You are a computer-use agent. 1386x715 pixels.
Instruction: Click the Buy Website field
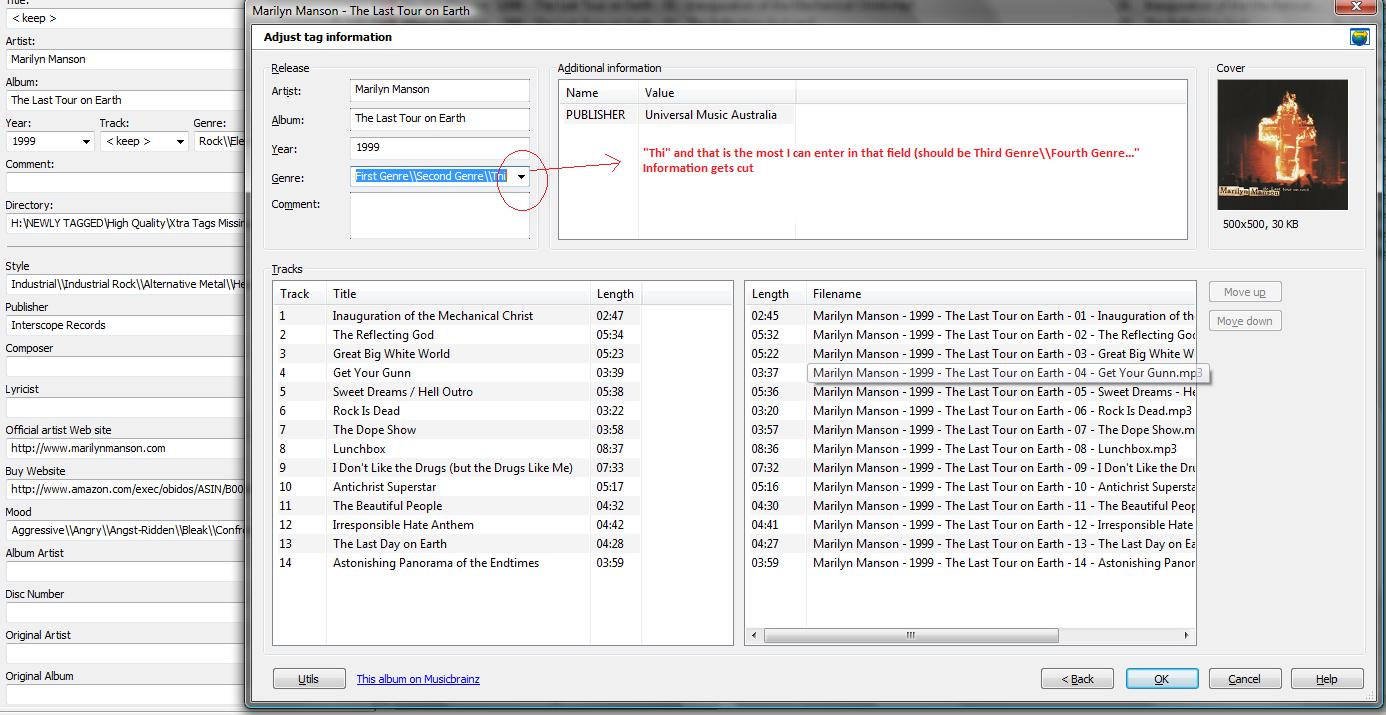point(125,489)
